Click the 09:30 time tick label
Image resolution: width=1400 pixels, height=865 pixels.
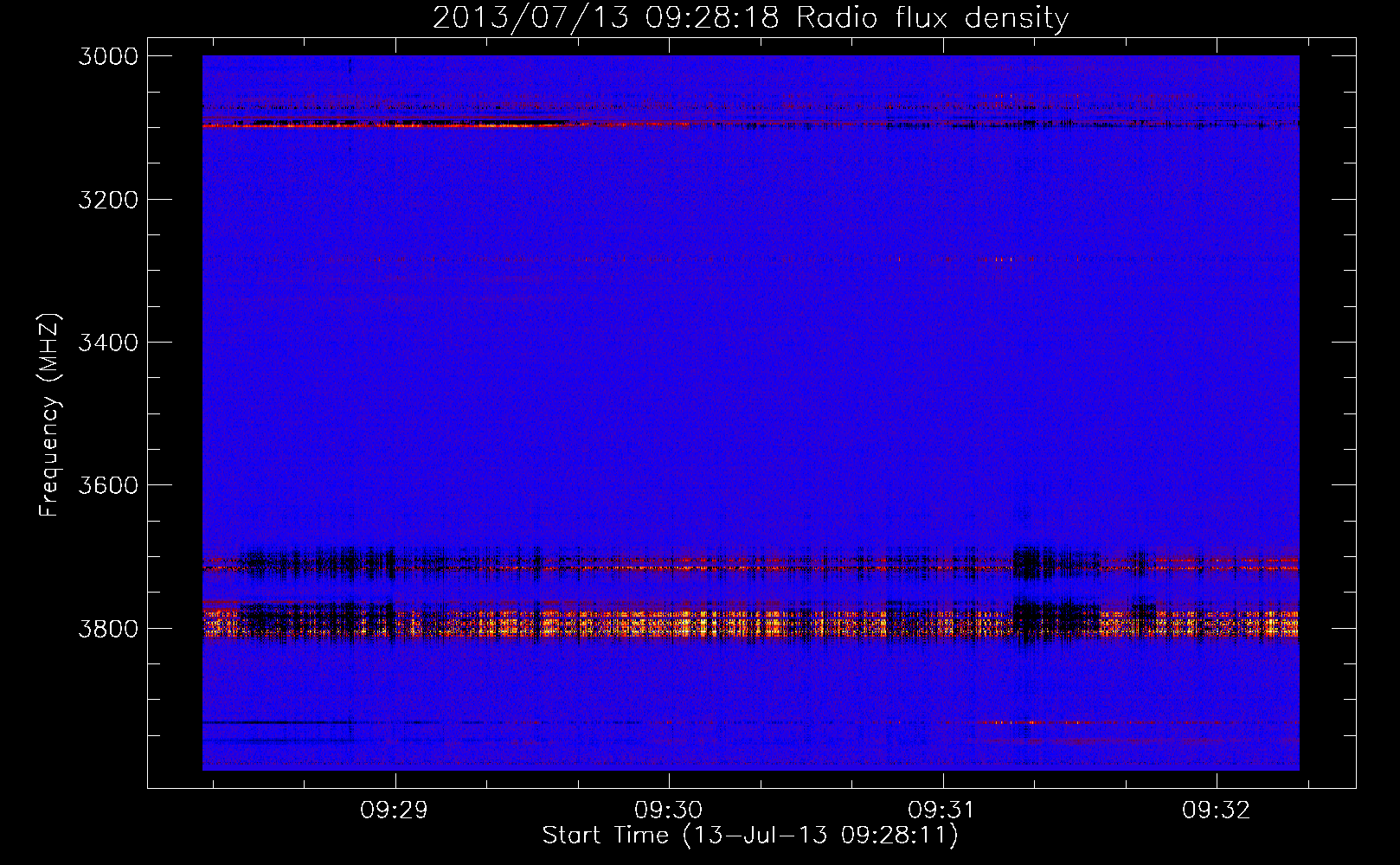[x=668, y=810]
